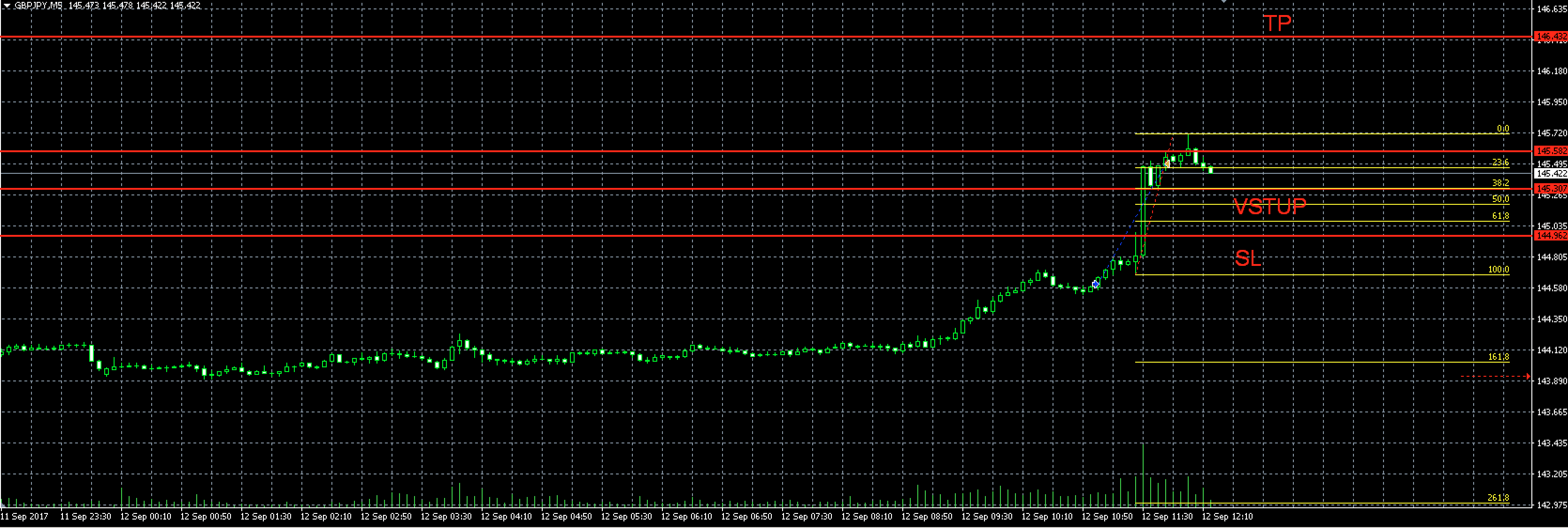Select the Fibonacci 261.8 level label
The height and width of the screenshot is (528, 1568).
pyautogui.click(x=1499, y=498)
